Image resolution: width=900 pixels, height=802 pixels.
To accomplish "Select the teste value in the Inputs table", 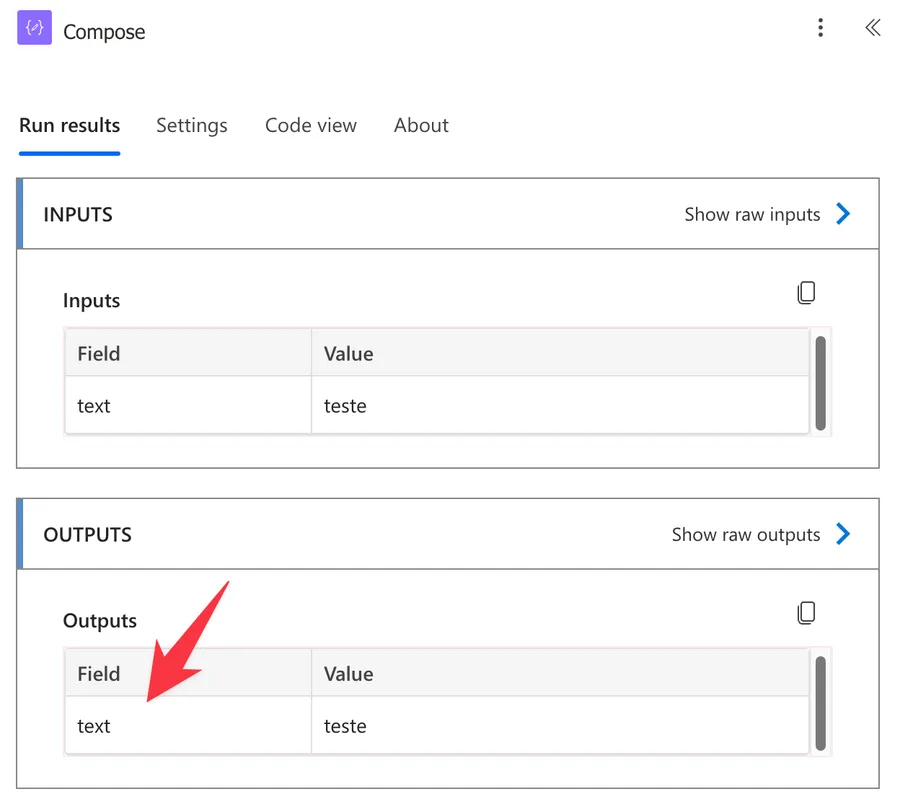I will pyautogui.click(x=345, y=406).
